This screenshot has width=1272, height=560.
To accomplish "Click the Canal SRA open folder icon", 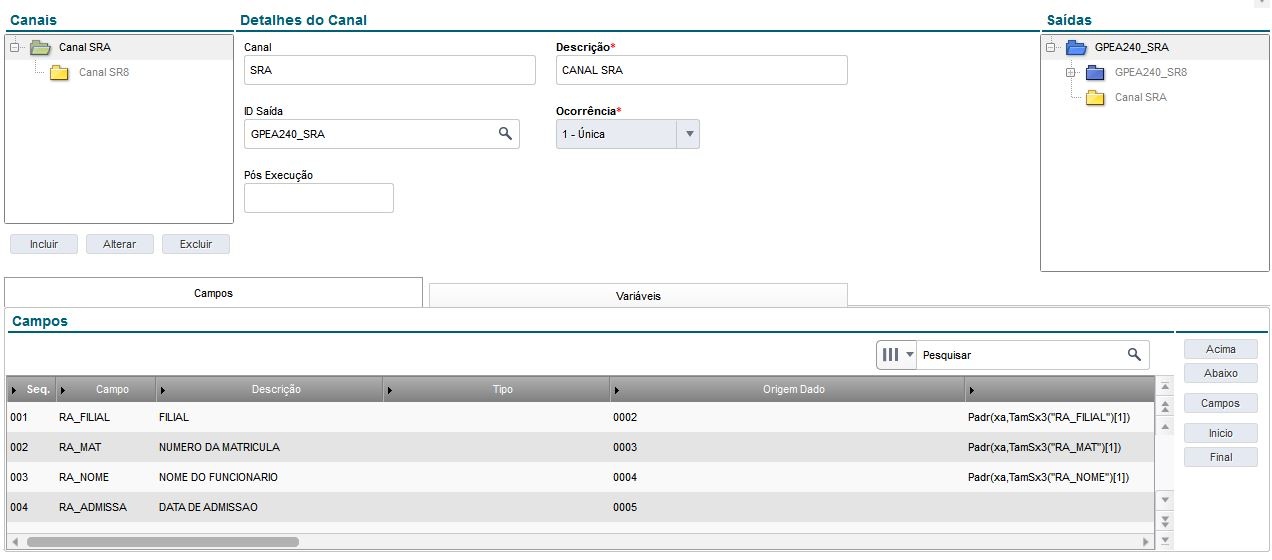I will pos(40,47).
